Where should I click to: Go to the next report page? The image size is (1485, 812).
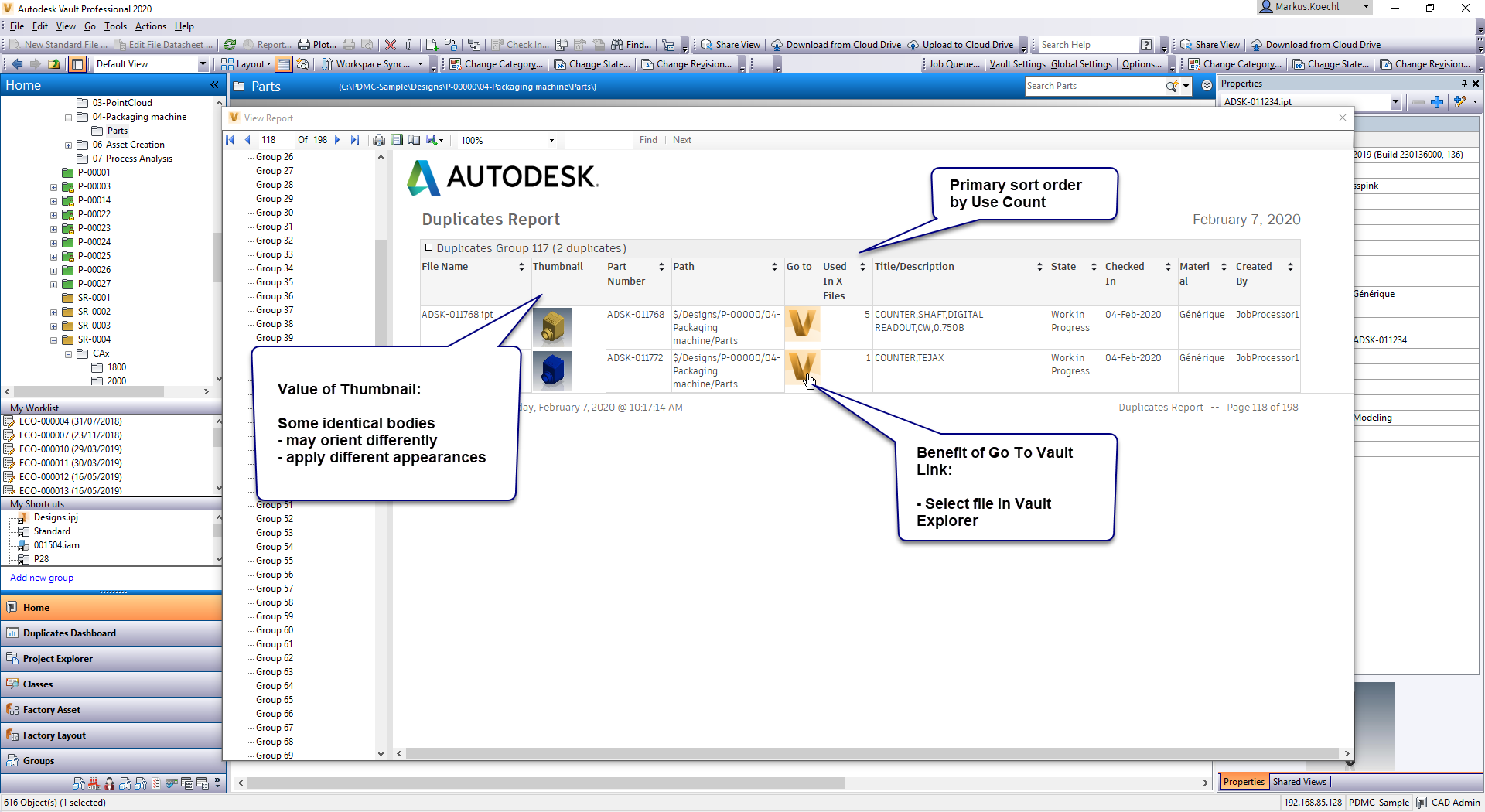(337, 140)
